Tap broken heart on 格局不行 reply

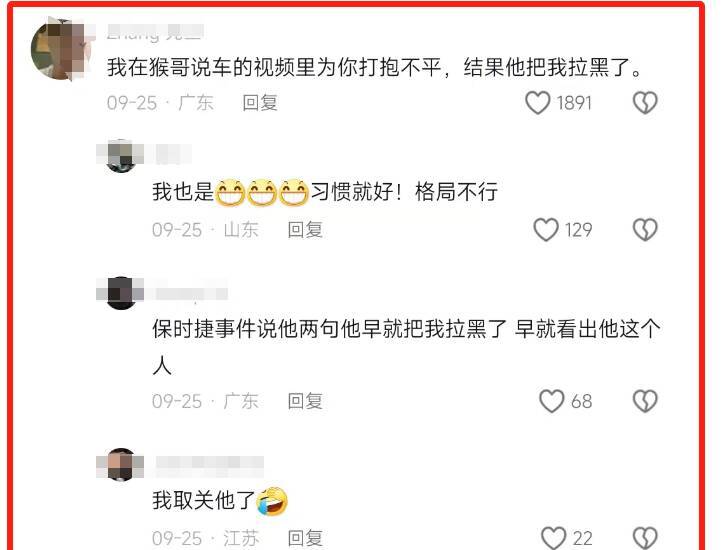(645, 230)
